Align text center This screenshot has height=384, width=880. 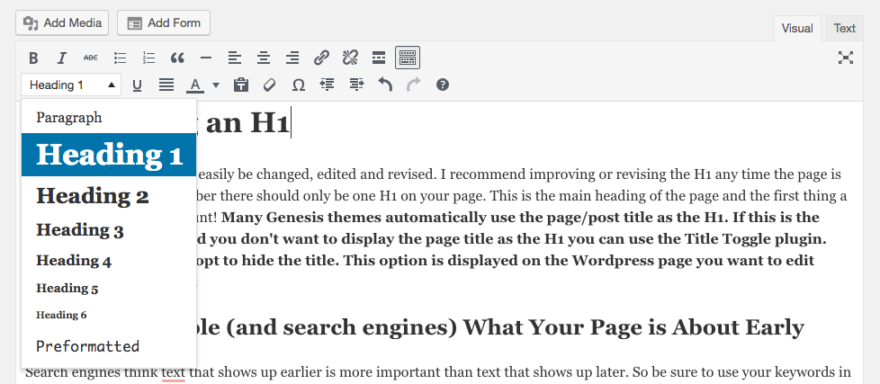click(264, 58)
